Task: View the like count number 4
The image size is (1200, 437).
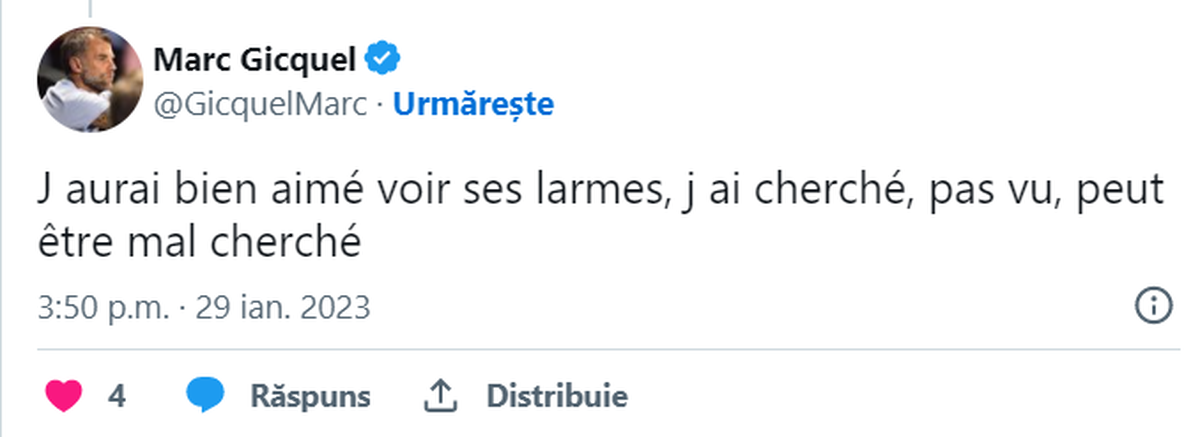Action: click(117, 397)
